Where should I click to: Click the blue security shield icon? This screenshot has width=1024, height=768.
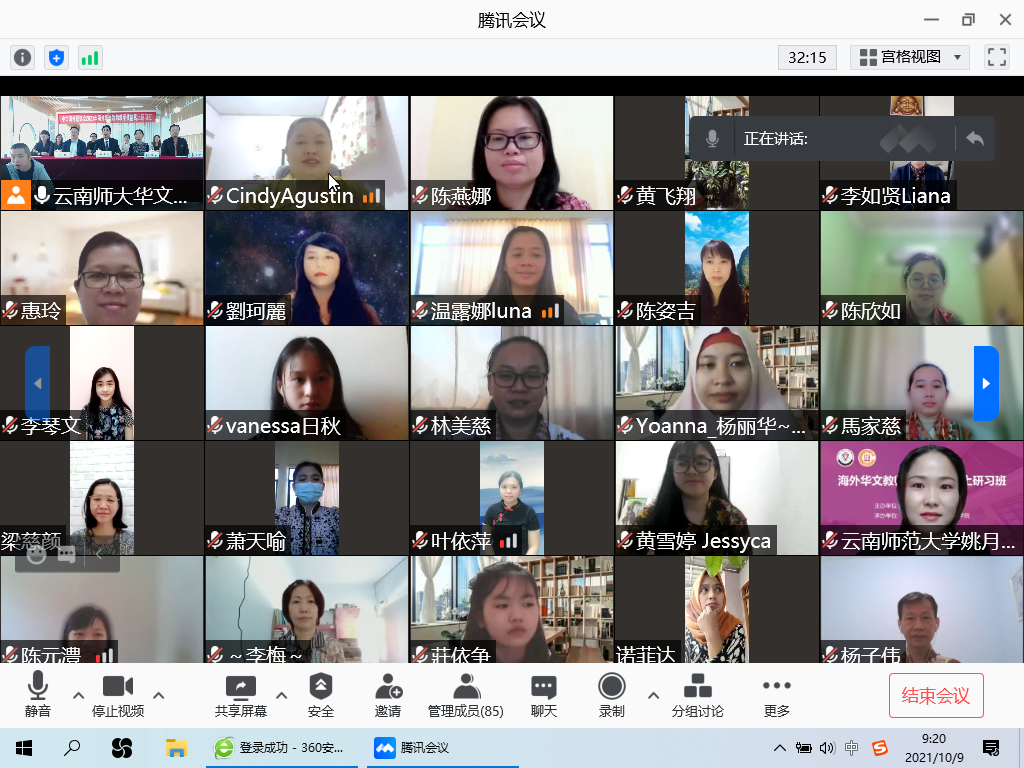[56, 57]
